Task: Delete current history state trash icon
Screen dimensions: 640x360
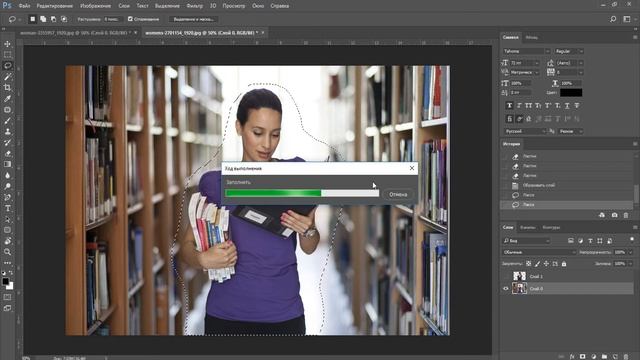Action: pos(626,215)
